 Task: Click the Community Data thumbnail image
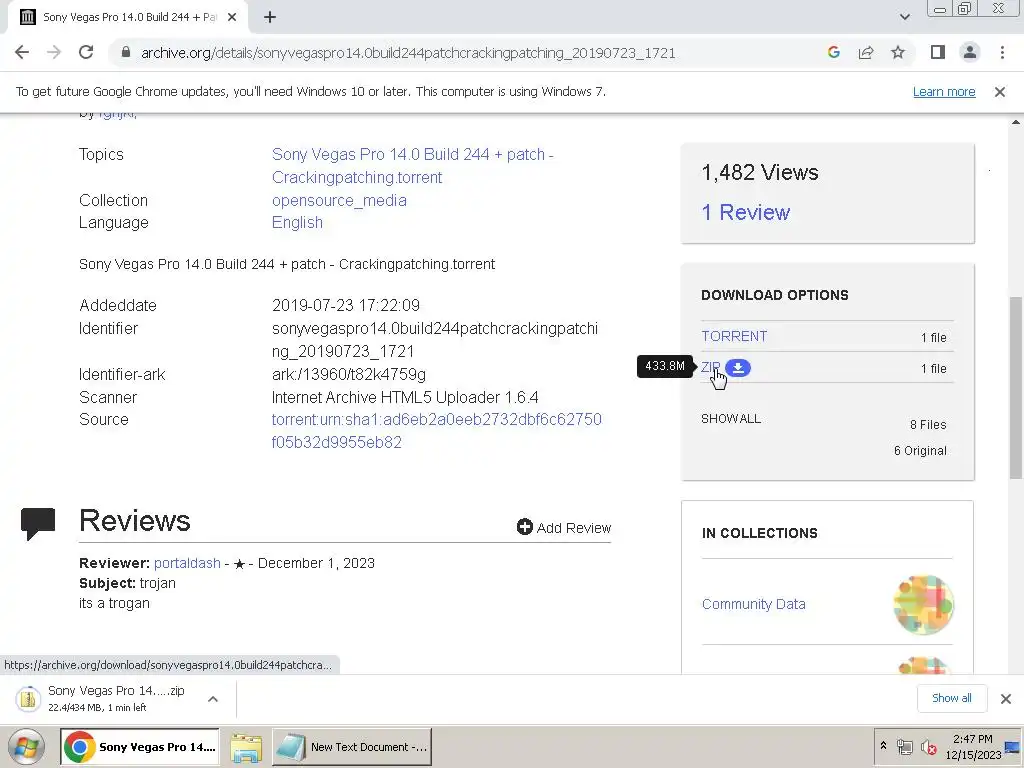[923, 605]
